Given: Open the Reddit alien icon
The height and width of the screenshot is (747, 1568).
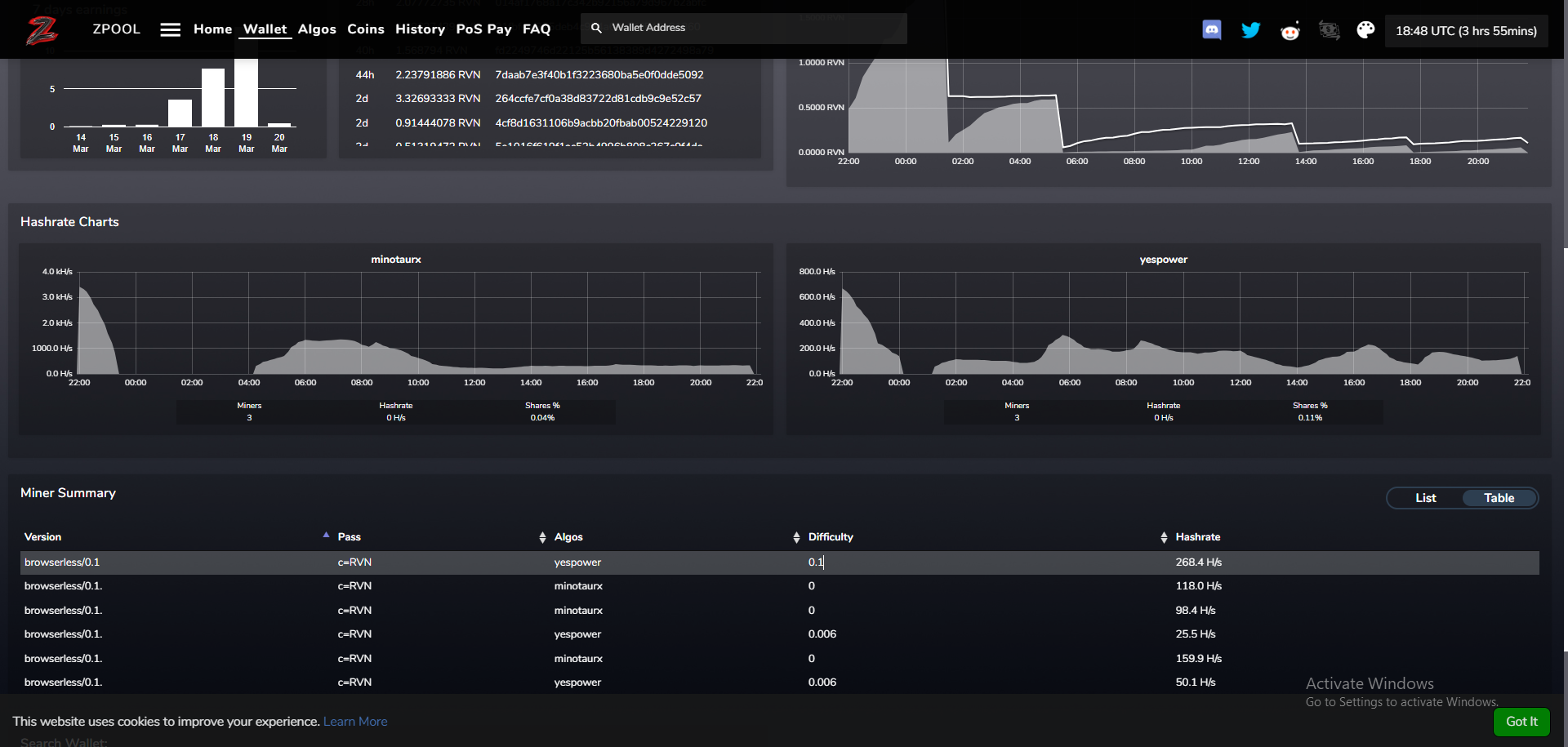Looking at the screenshot, I should (x=1290, y=31).
